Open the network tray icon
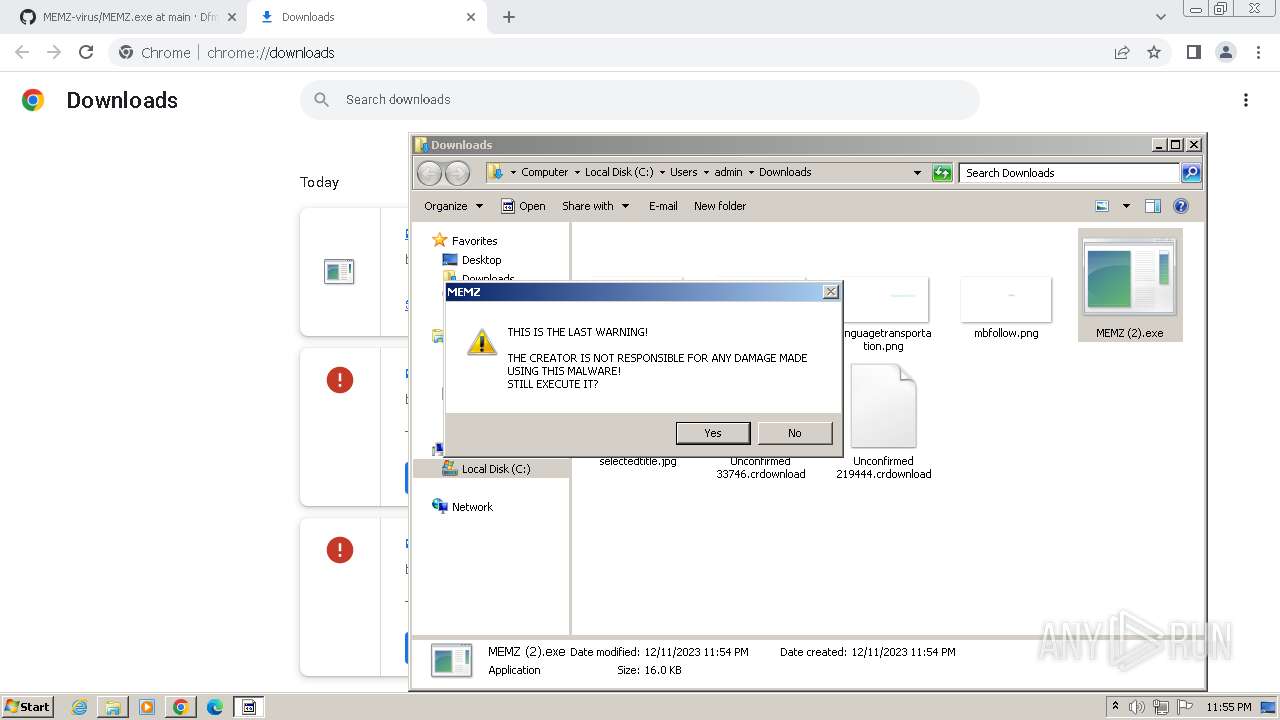The height and width of the screenshot is (720, 1280). pyautogui.click(x=1161, y=707)
